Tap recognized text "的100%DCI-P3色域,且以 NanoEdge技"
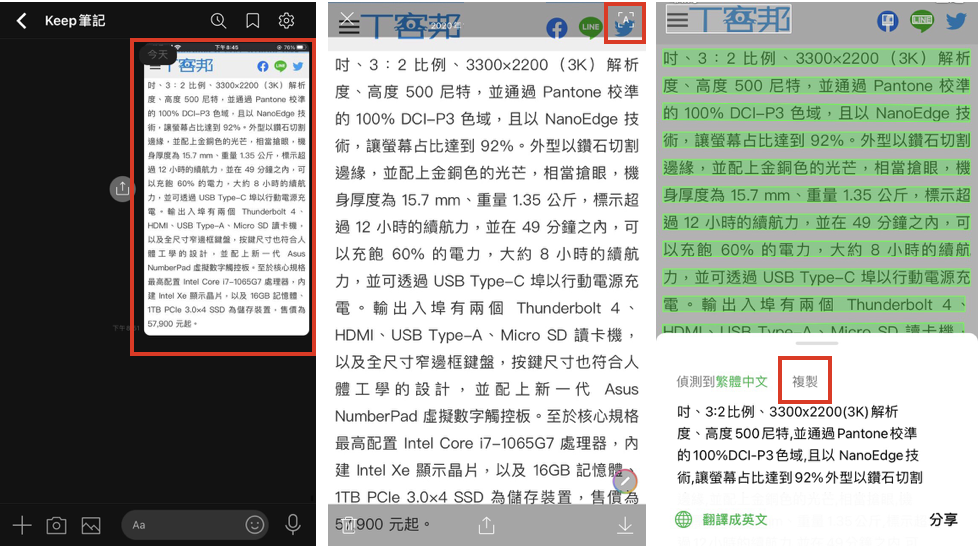Screen dimensions: 978x546 [798, 456]
